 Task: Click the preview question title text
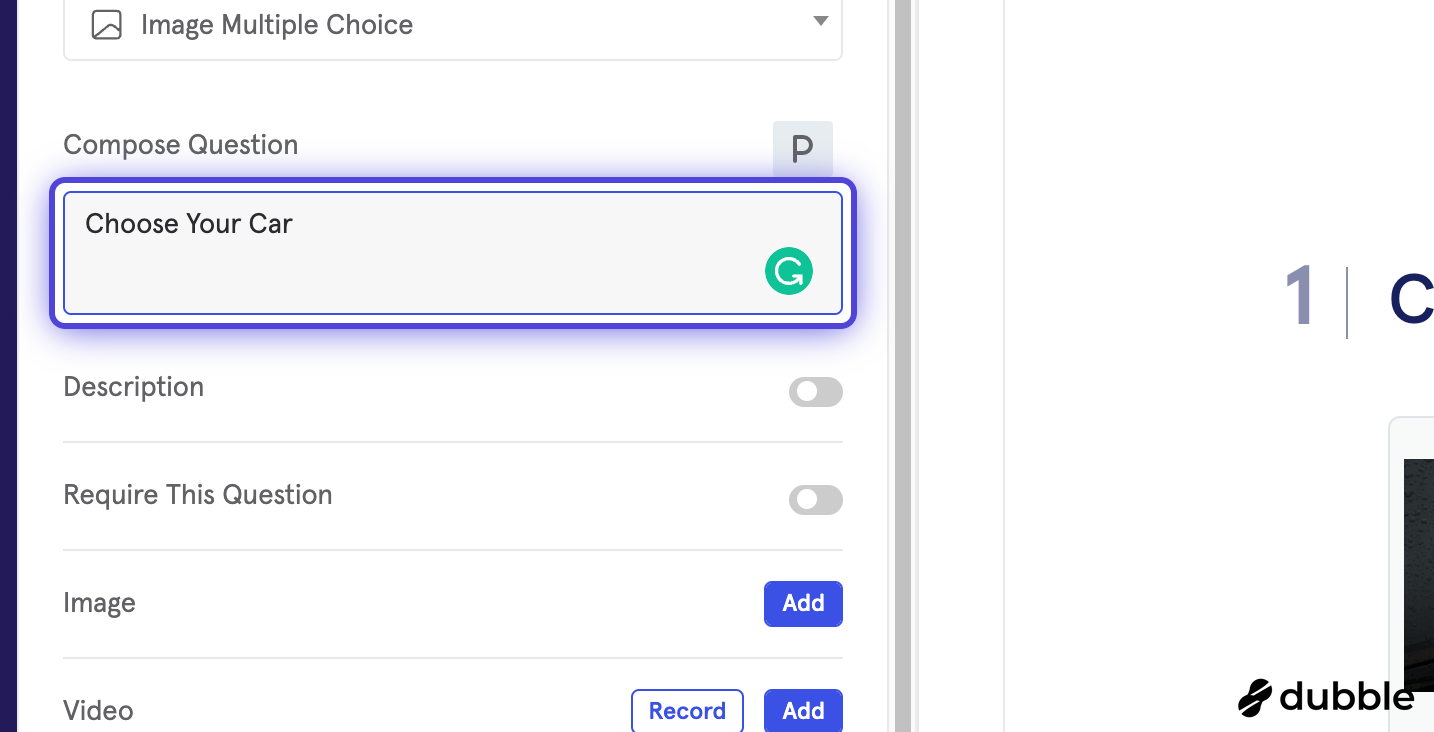pos(1412,300)
